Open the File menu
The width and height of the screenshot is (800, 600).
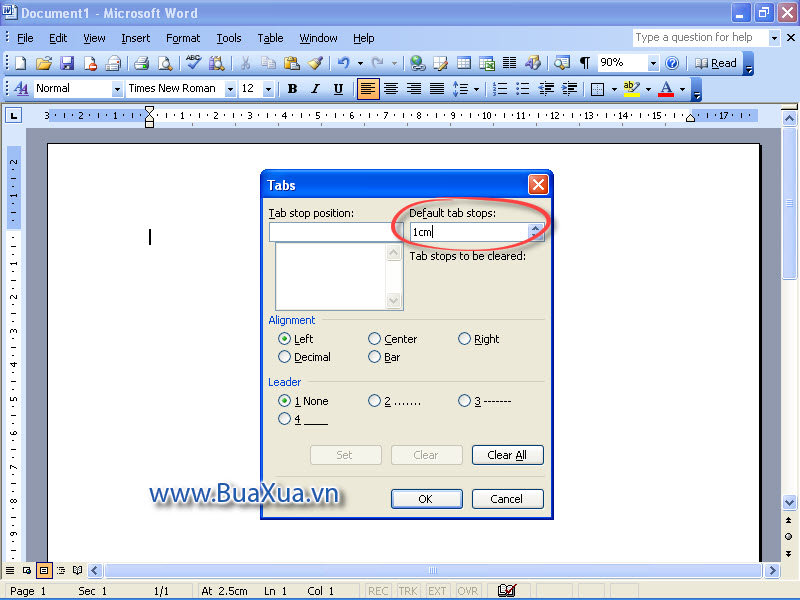pos(25,38)
